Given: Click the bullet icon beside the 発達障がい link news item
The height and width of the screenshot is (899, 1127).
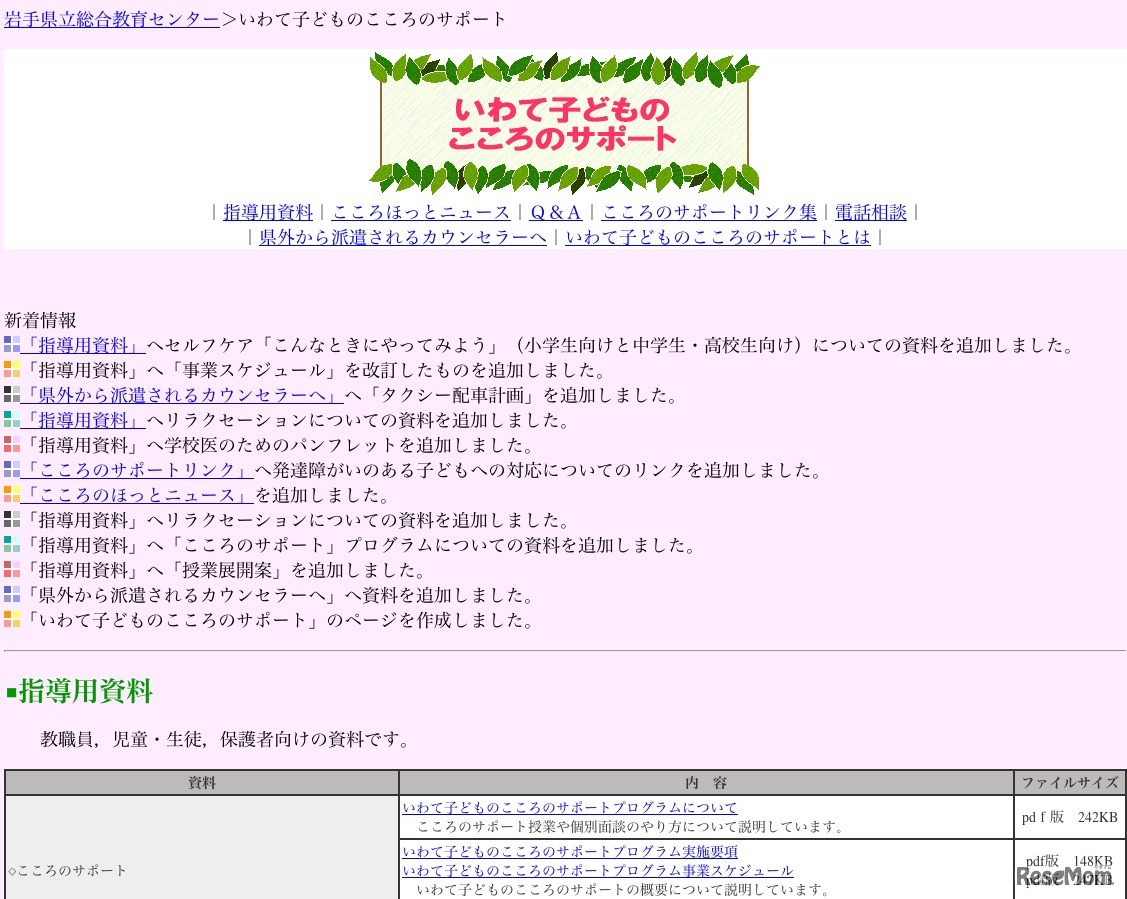Looking at the screenshot, I should pos(12,470).
